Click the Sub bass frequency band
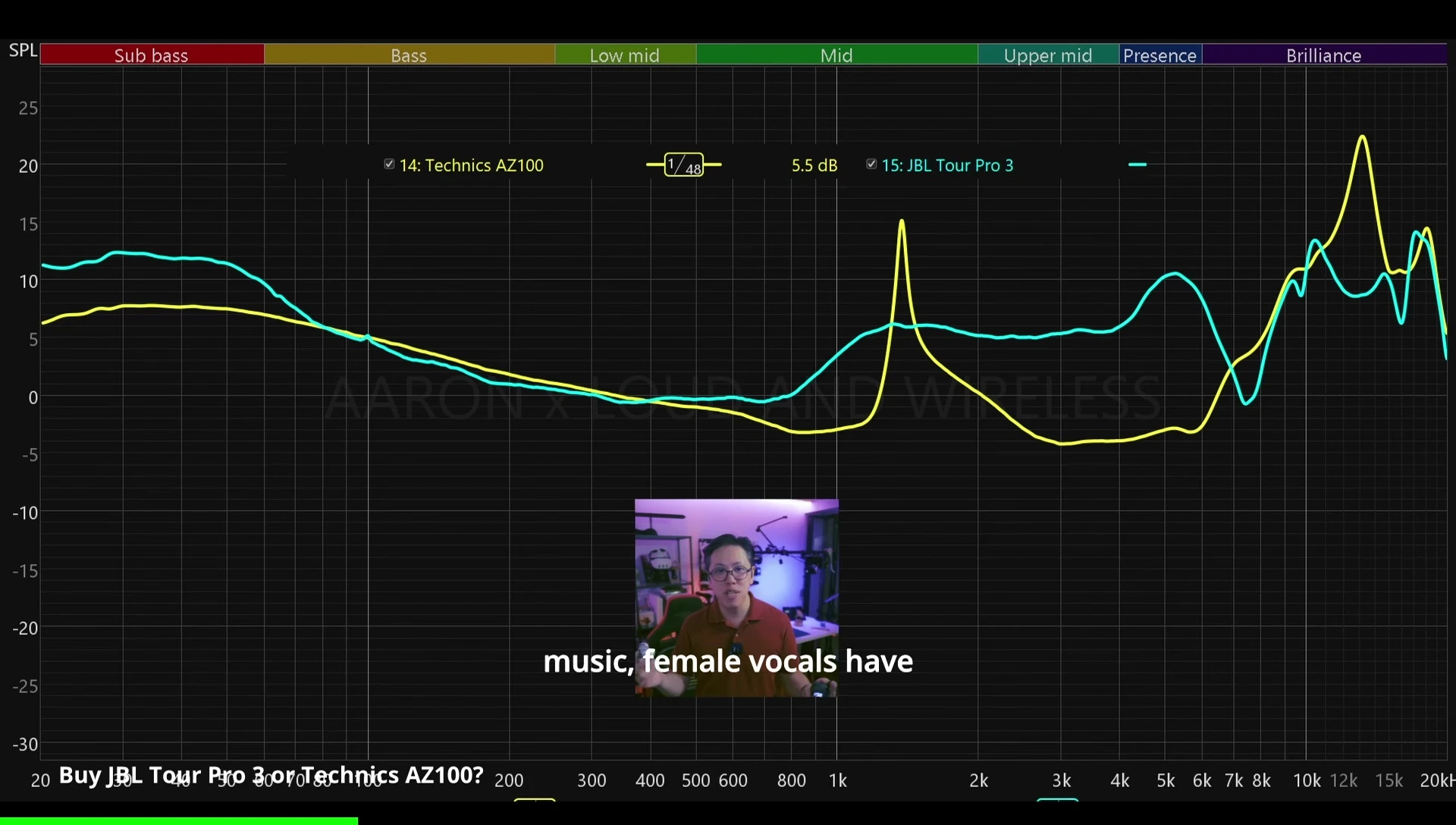Image resolution: width=1456 pixels, height=825 pixels. pos(152,55)
